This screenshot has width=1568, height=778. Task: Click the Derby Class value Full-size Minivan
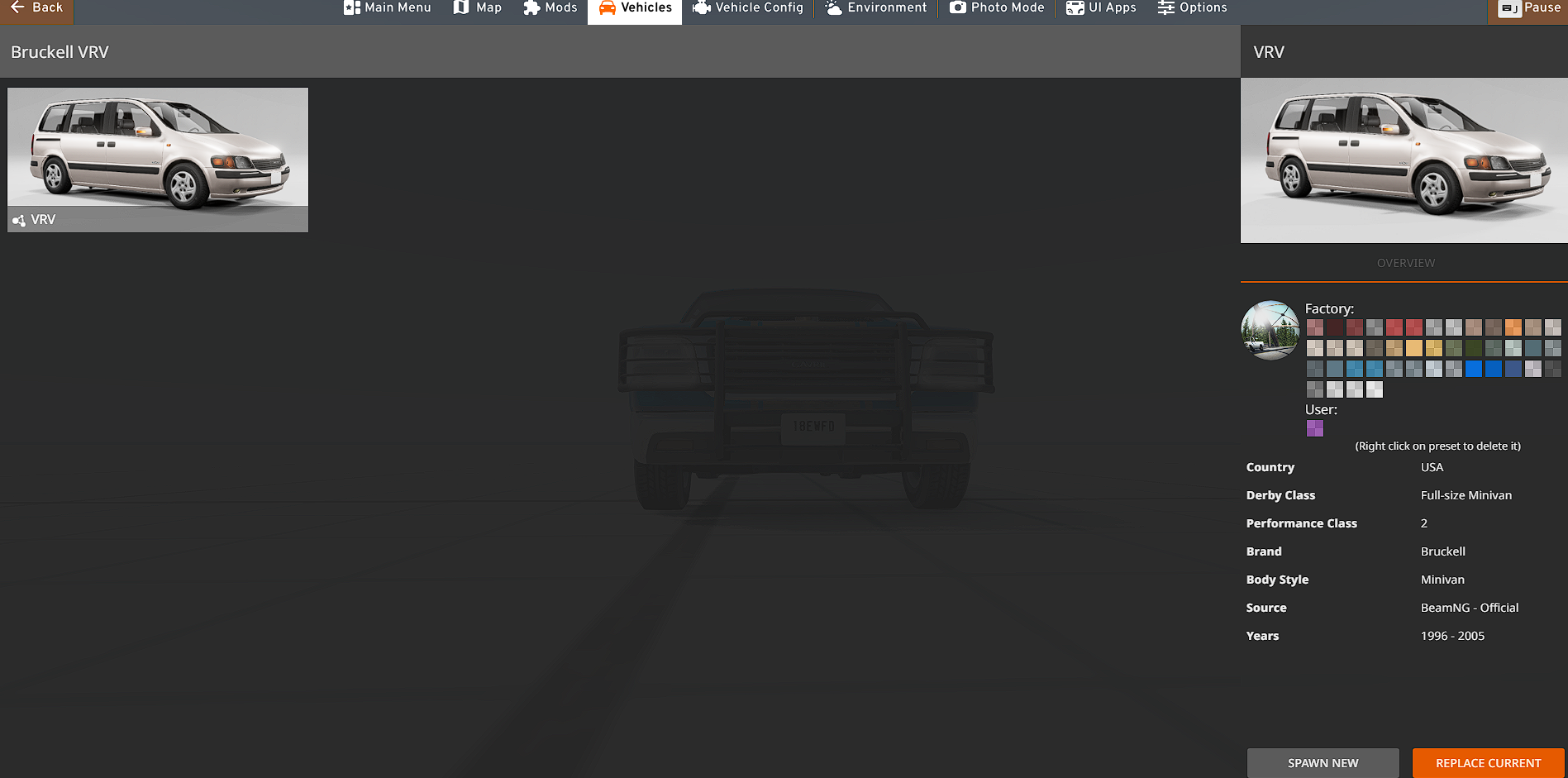(1466, 495)
